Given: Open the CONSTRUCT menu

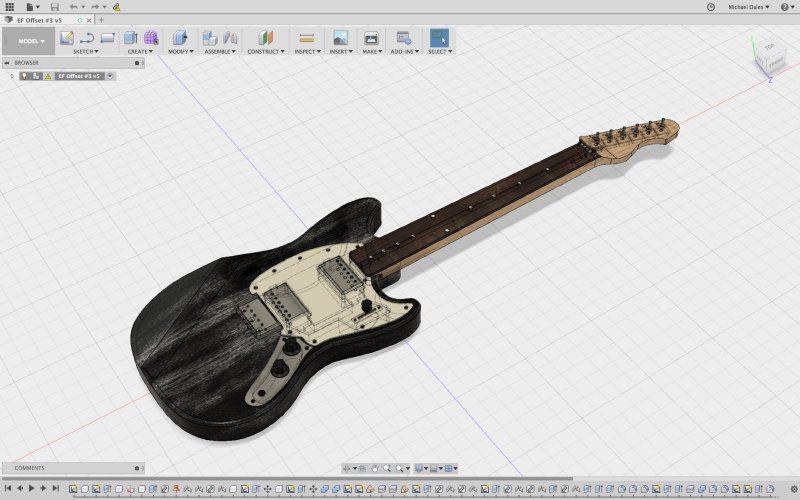Looking at the screenshot, I should click(x=266, y=51).
